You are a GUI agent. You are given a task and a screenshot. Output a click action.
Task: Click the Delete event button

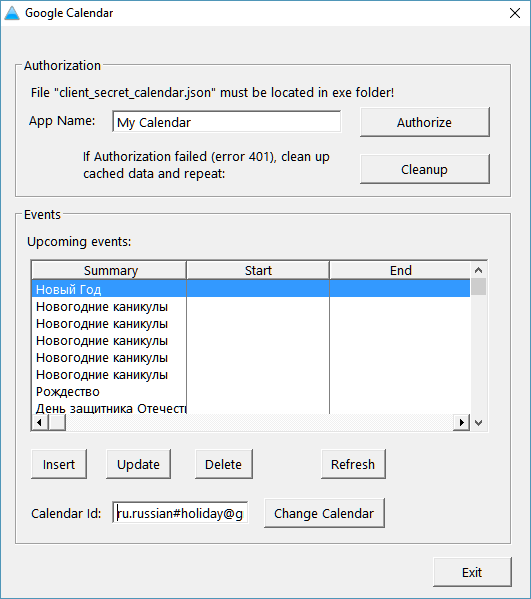click(223, 464)
